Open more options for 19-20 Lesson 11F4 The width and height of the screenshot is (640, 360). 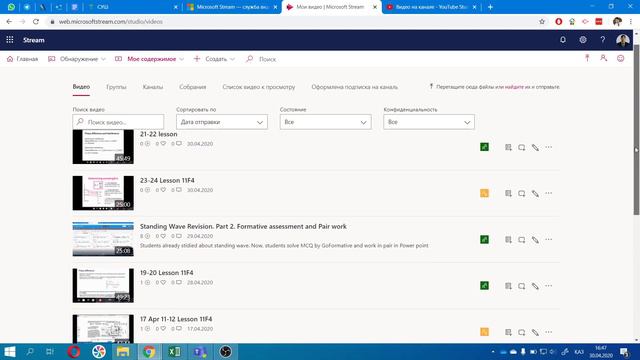click(x=549, y=286)
